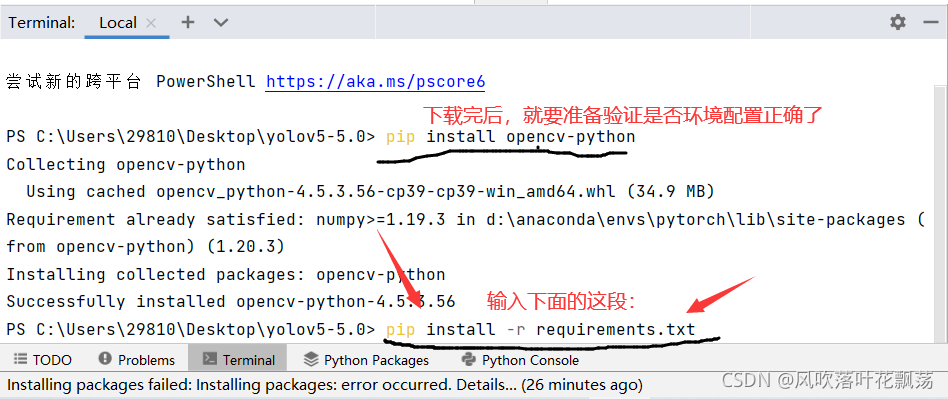Close the Local terminal tab
This screenshot has height=399, width=948.
click(151, 23)
